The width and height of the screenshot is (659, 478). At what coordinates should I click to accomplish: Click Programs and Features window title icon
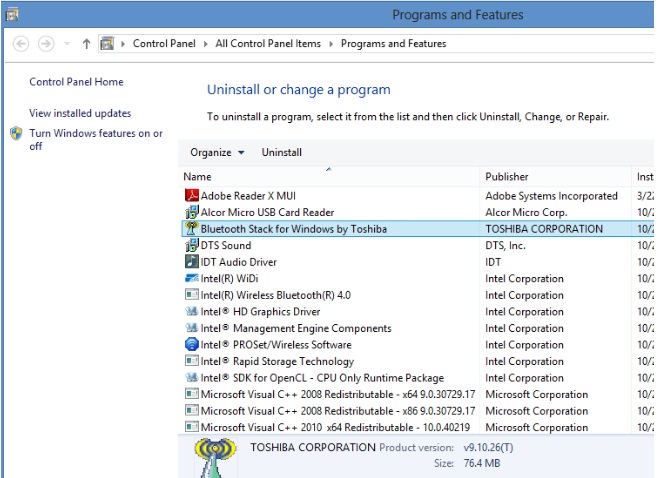[x=12, y=15]
